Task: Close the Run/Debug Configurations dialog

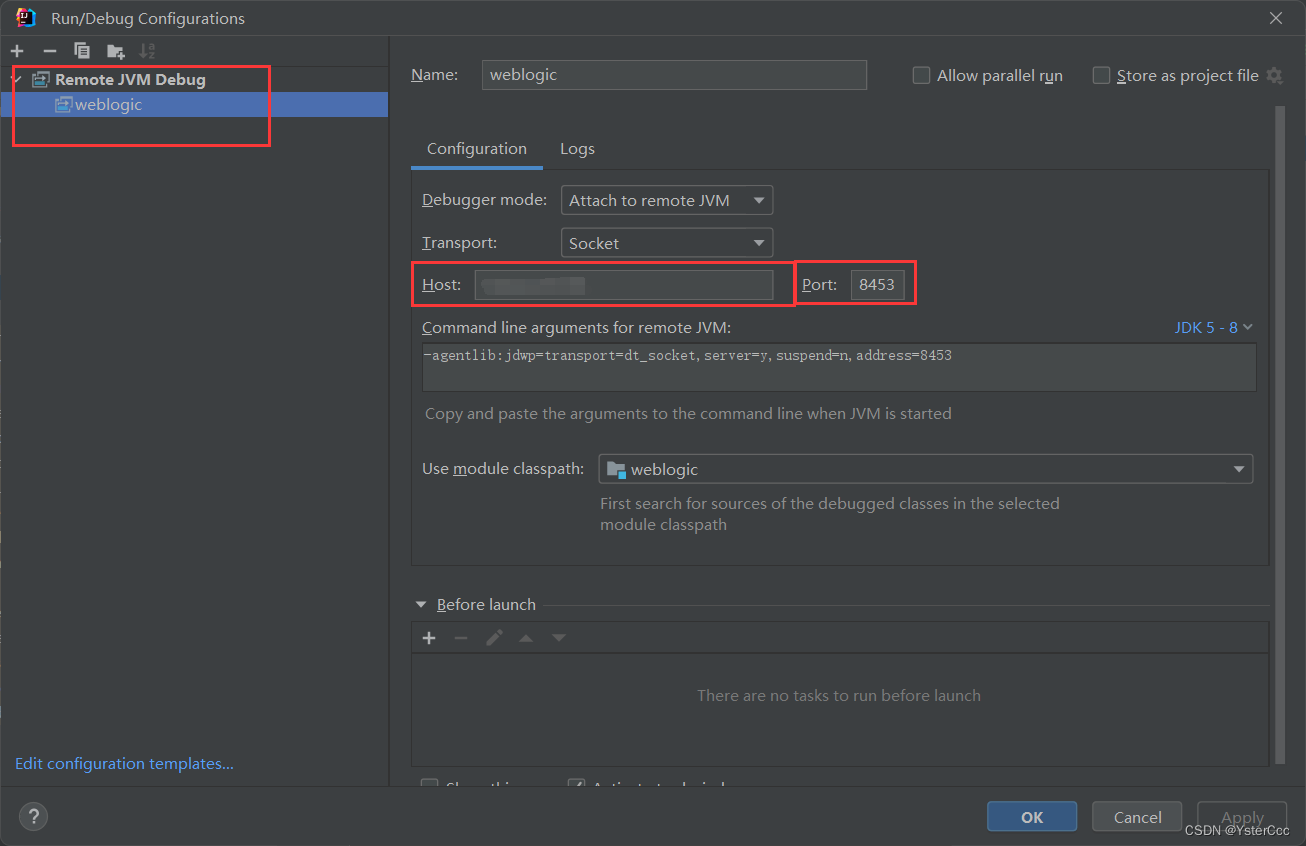Action: 1276,18
